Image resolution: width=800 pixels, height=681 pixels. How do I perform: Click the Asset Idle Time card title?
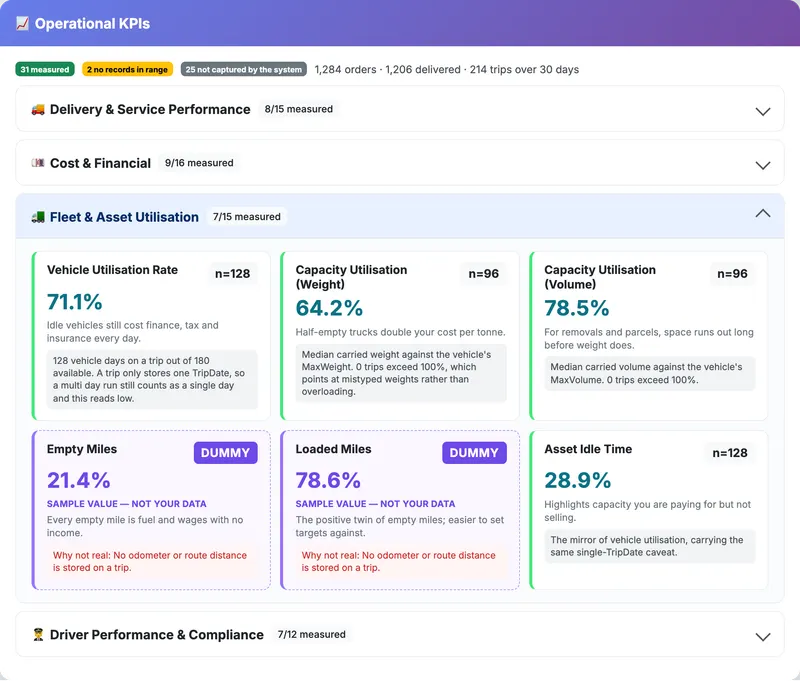coord(588,449)
